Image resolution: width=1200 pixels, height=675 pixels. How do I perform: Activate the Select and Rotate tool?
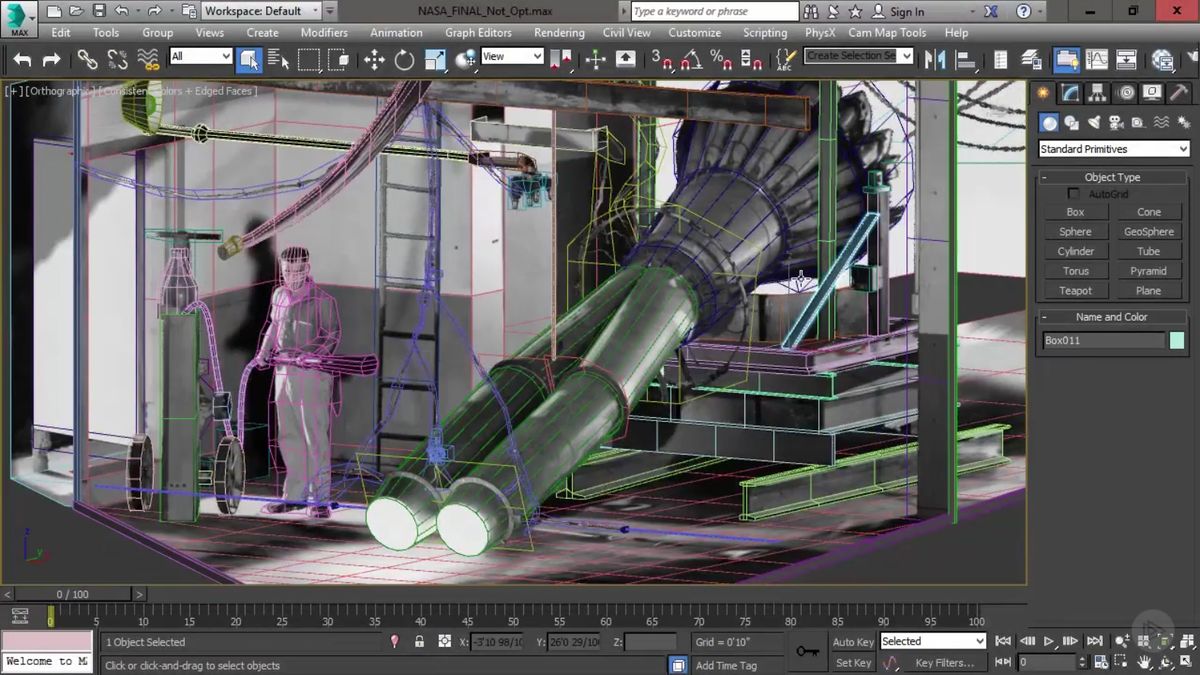tap(403, 59)
